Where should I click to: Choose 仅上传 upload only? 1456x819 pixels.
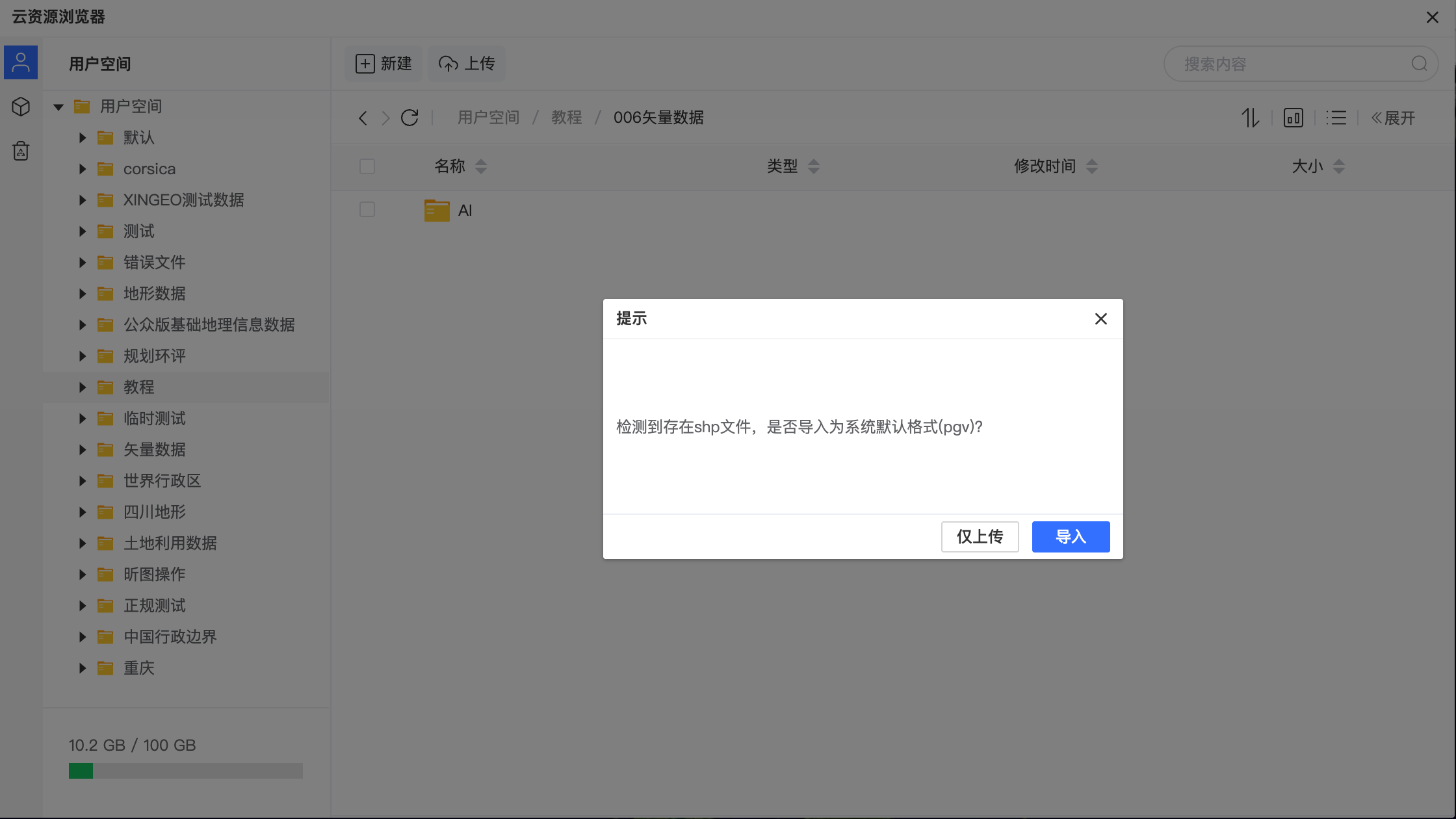pos(980,537)
